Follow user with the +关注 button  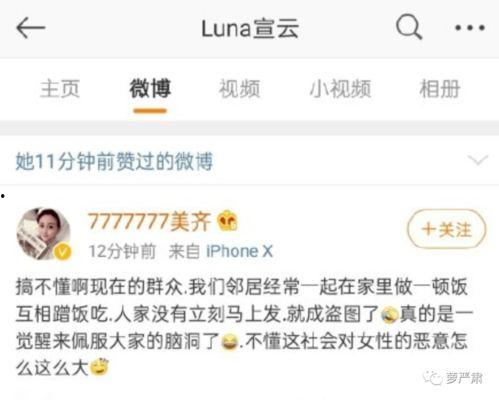(446, 229)
